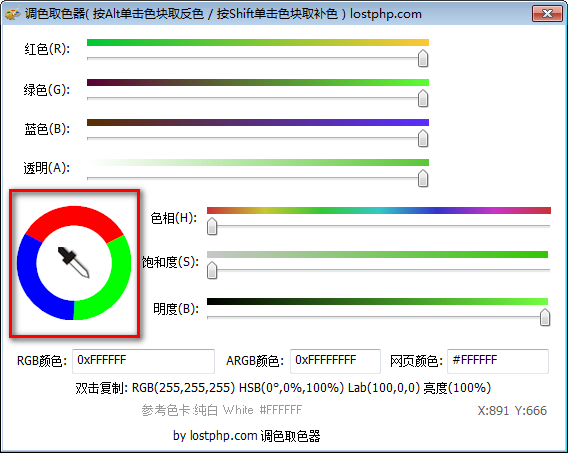Click the blue channel gradient bar
This screenshot has height=453, width=568.
258,122
